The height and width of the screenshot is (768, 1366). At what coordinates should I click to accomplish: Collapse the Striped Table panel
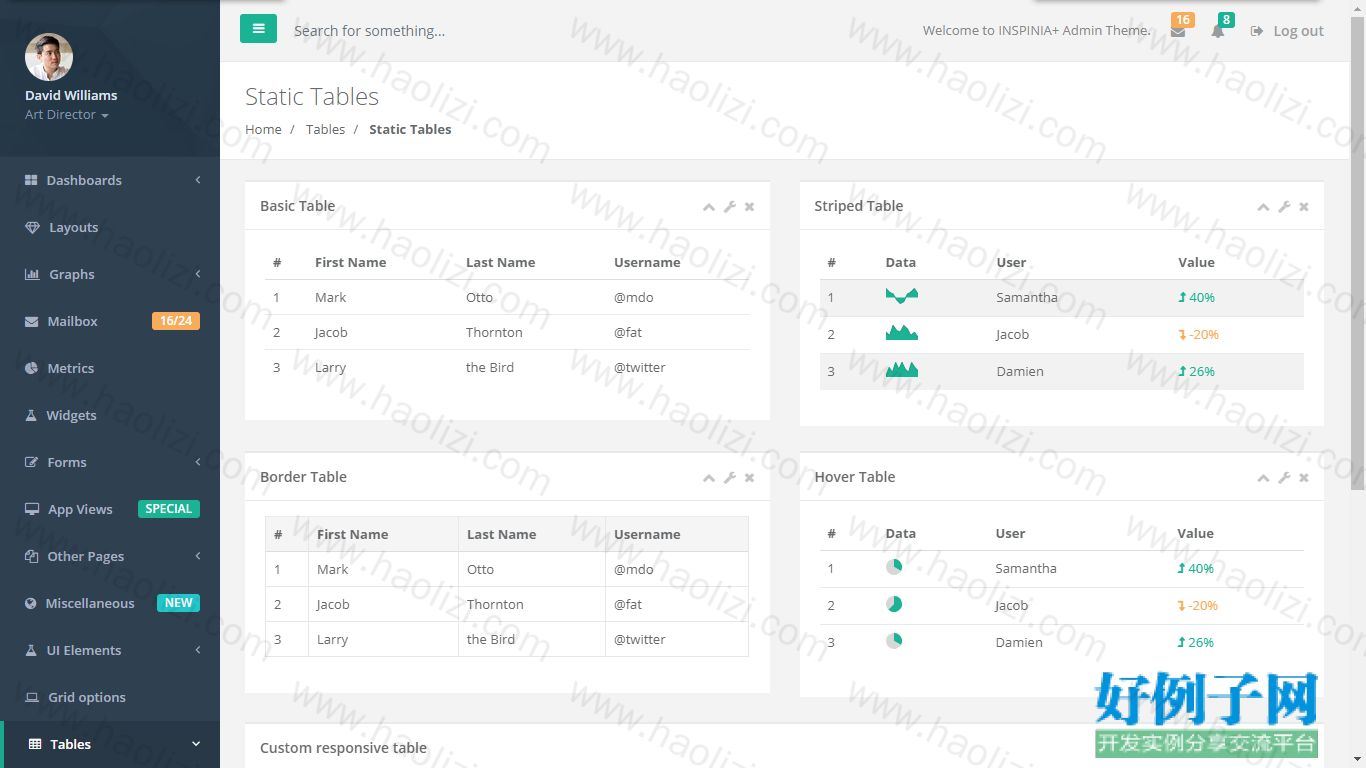pos(1263,207)
